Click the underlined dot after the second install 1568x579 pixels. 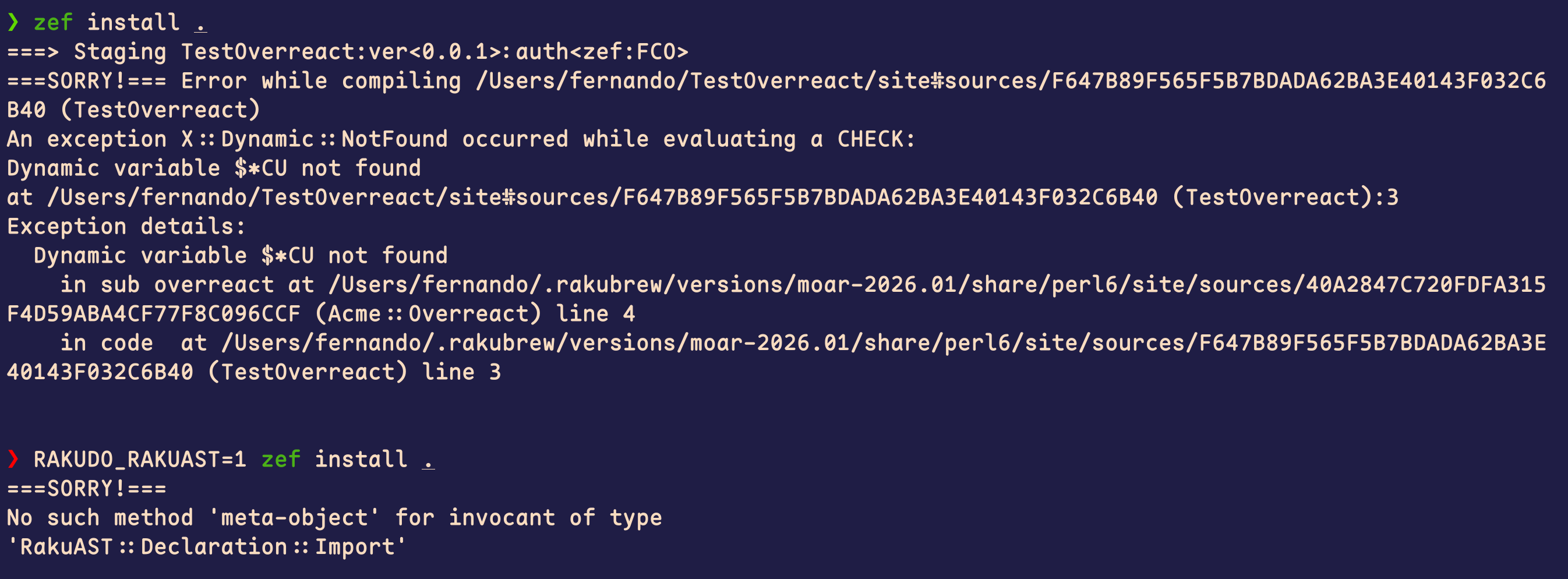click(x=429, y=460)
